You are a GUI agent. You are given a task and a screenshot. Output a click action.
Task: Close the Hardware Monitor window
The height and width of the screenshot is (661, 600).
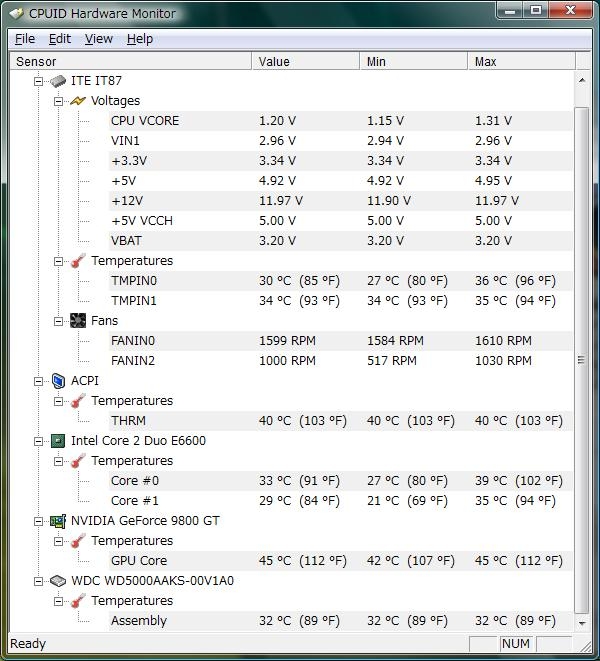click(x=570, y=11)
